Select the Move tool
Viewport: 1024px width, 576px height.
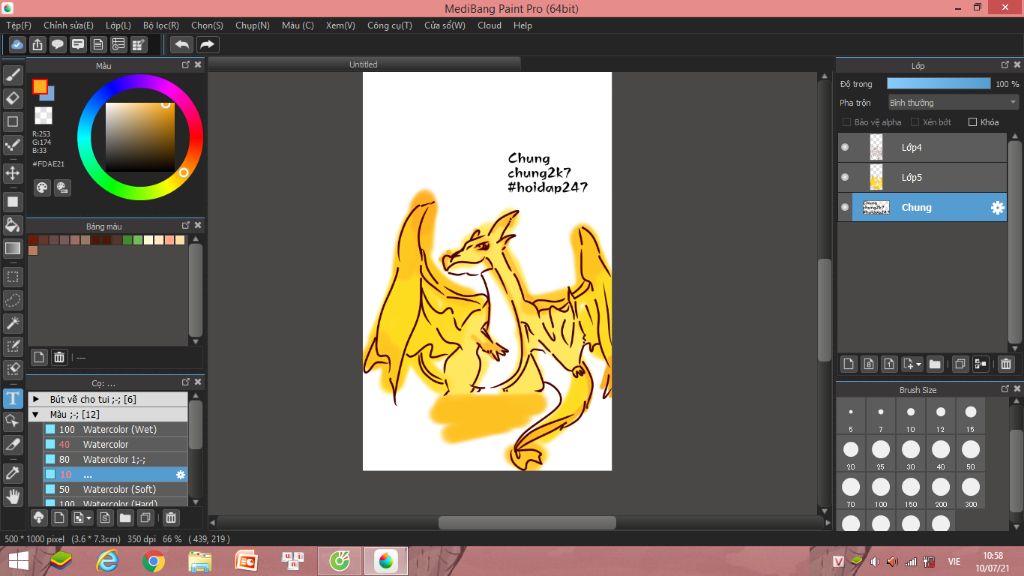click(12, 173)
